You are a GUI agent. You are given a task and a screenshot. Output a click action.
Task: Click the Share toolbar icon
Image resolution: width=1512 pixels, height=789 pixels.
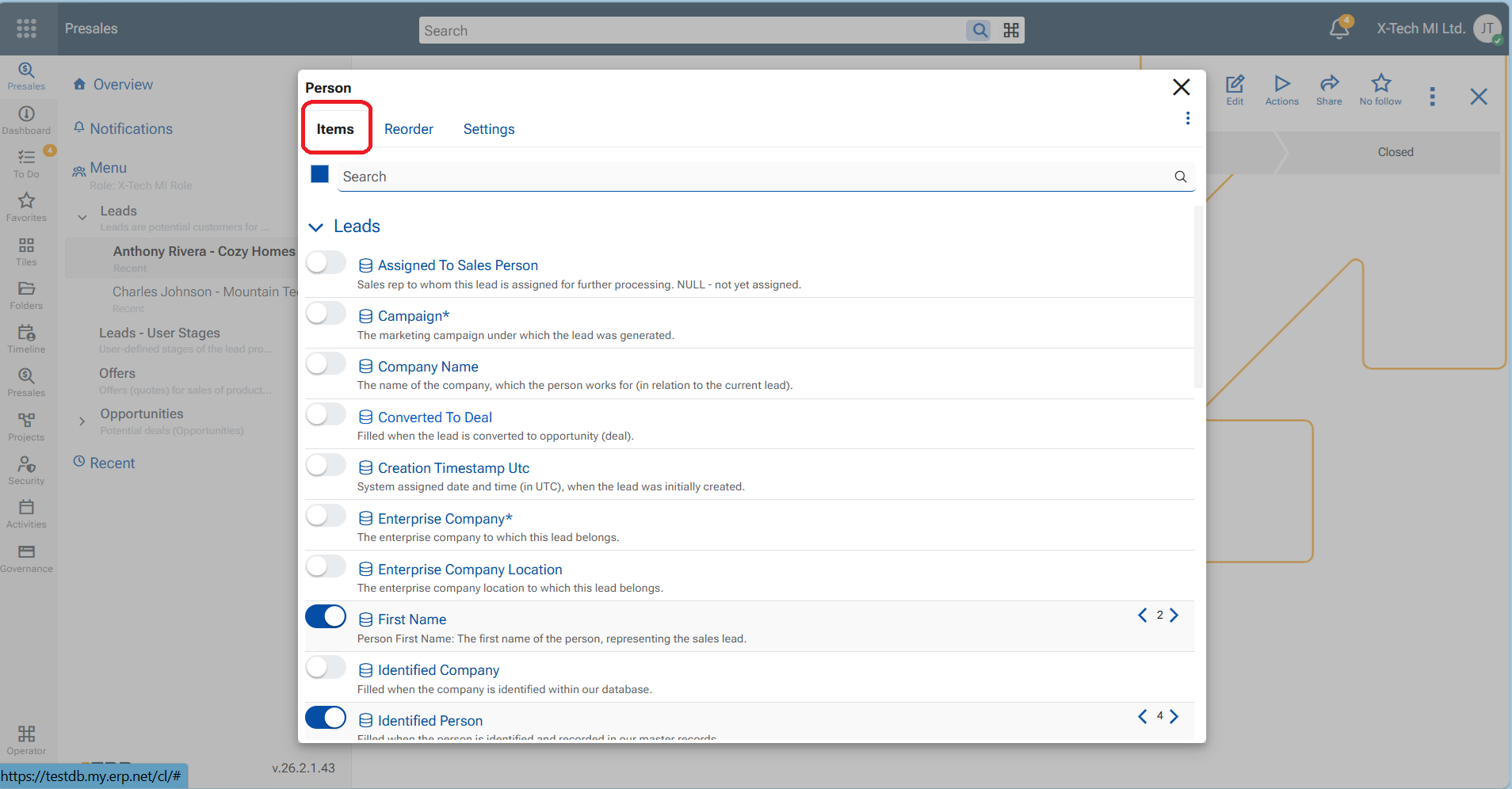[x=1329, y=90]
